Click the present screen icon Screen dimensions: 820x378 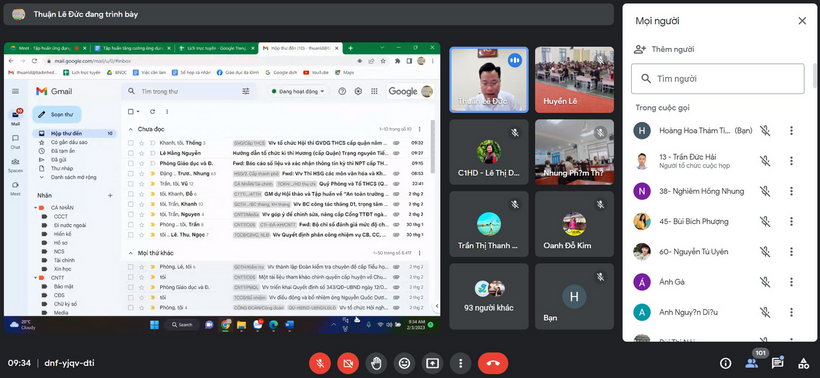pyautogui.click(x=432, y=363)
